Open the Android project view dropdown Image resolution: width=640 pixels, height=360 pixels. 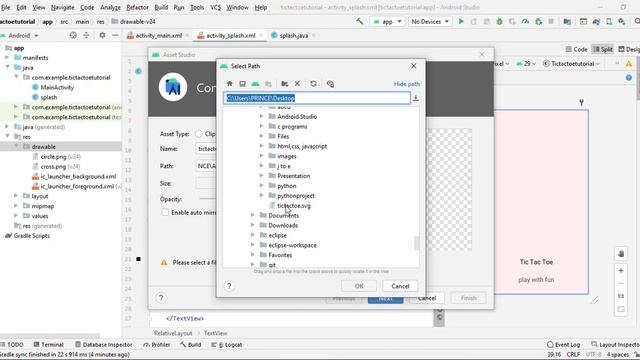pos(20,36)
